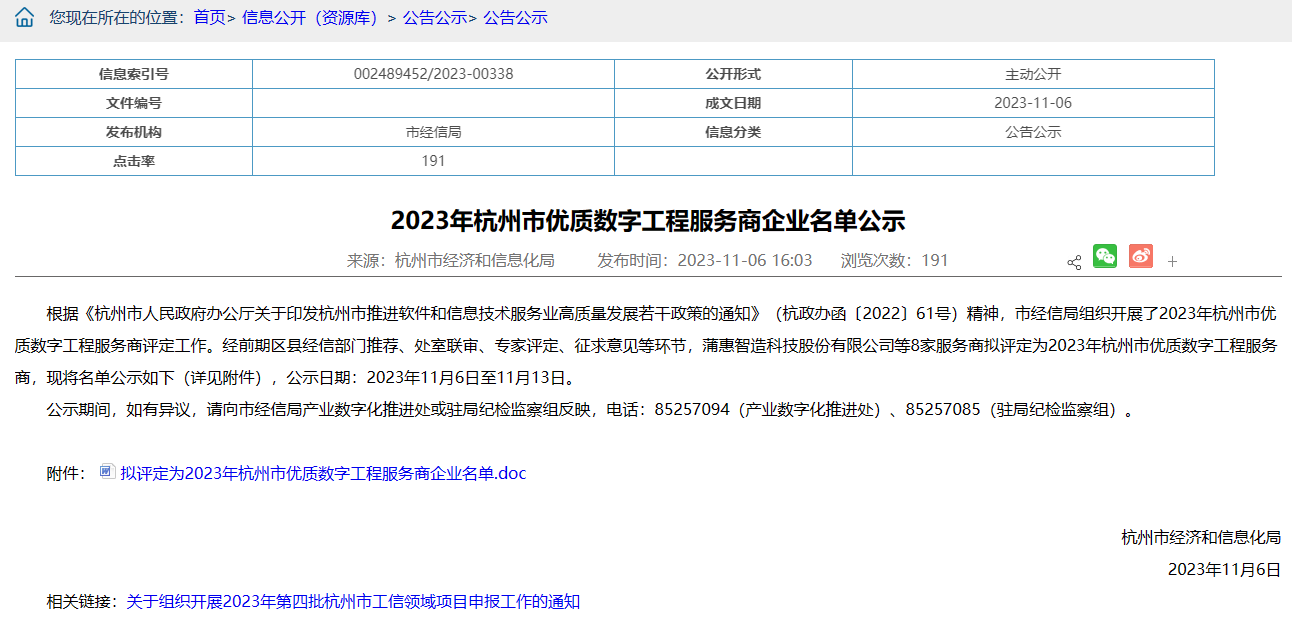Share the notice via the Weibo icon
1292x626 pixels.
click(1141, 256)
